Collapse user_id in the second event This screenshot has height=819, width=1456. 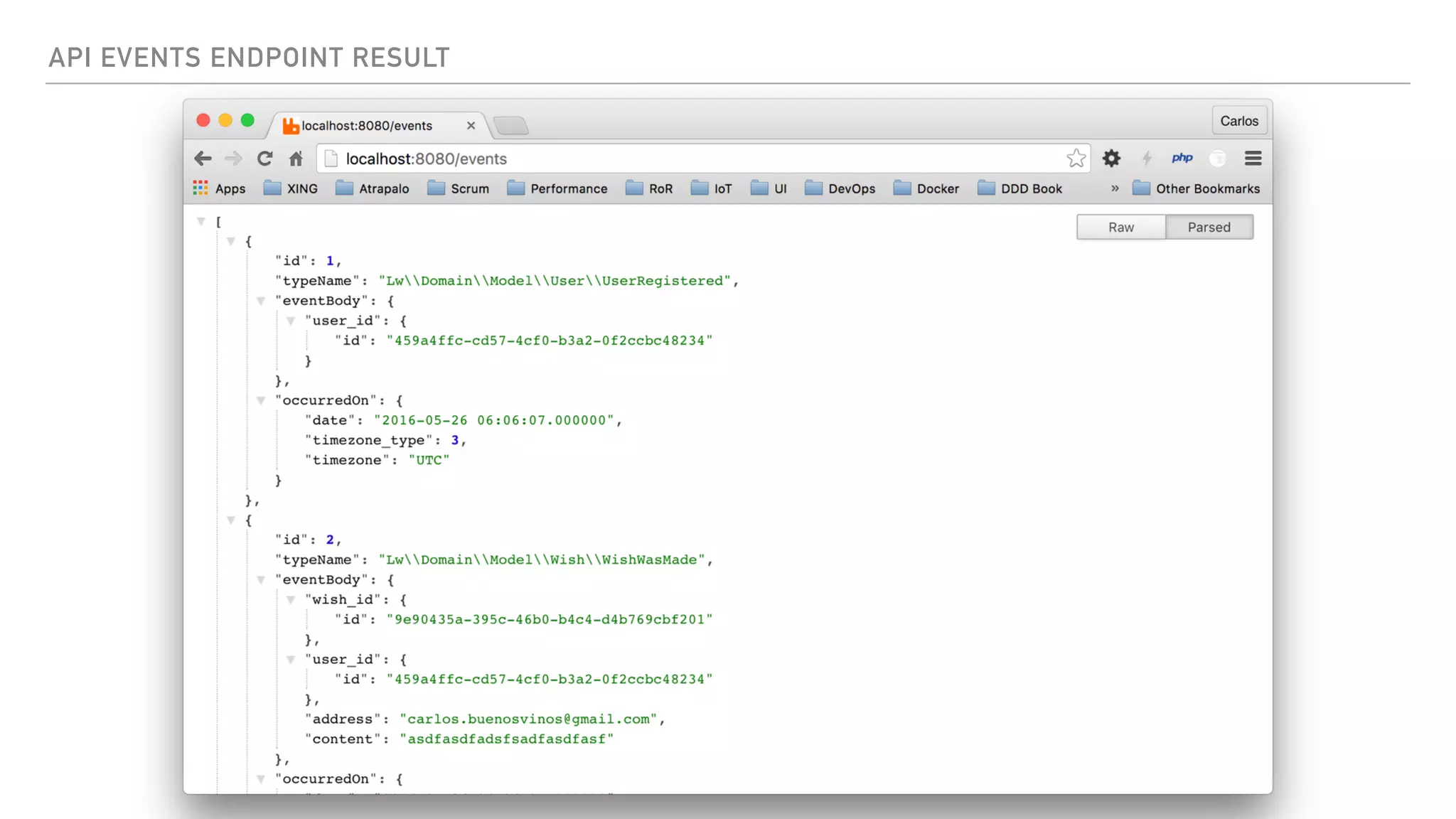(x=291, y=659)
